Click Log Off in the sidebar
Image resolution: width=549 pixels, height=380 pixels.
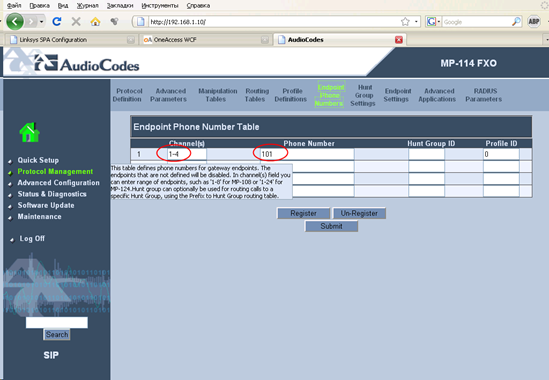coord(32,239)
